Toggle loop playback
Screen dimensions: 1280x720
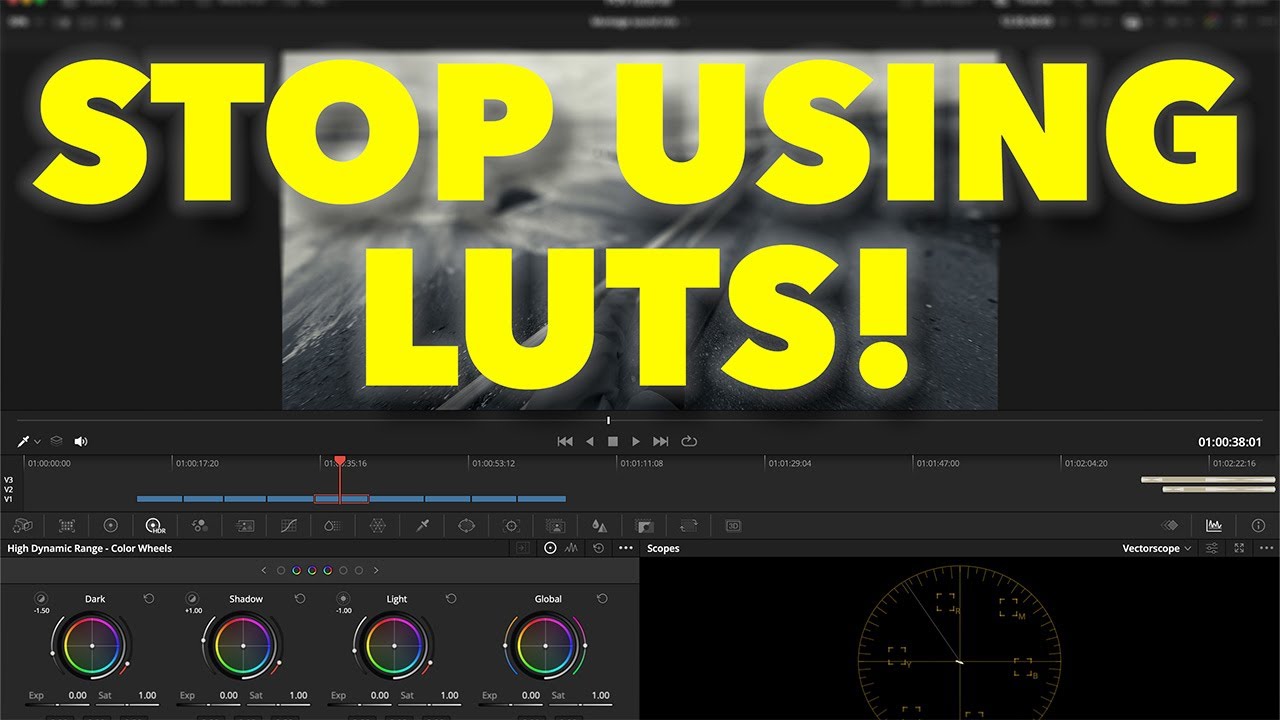click(x=688, y=441)
